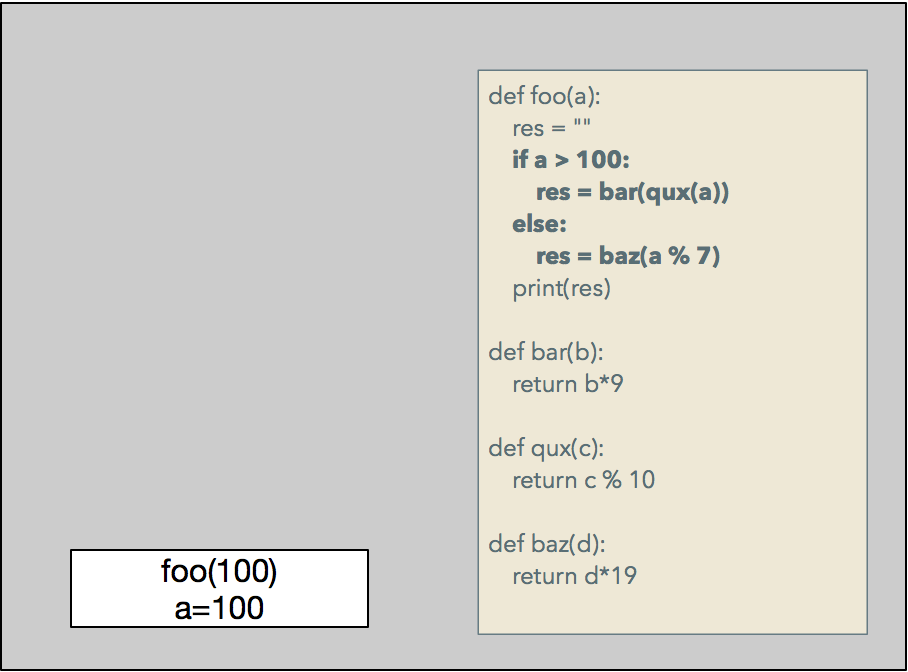
Task: Click the "100" in the if condition
Action: pyautogui.click(x=598, y=160)
